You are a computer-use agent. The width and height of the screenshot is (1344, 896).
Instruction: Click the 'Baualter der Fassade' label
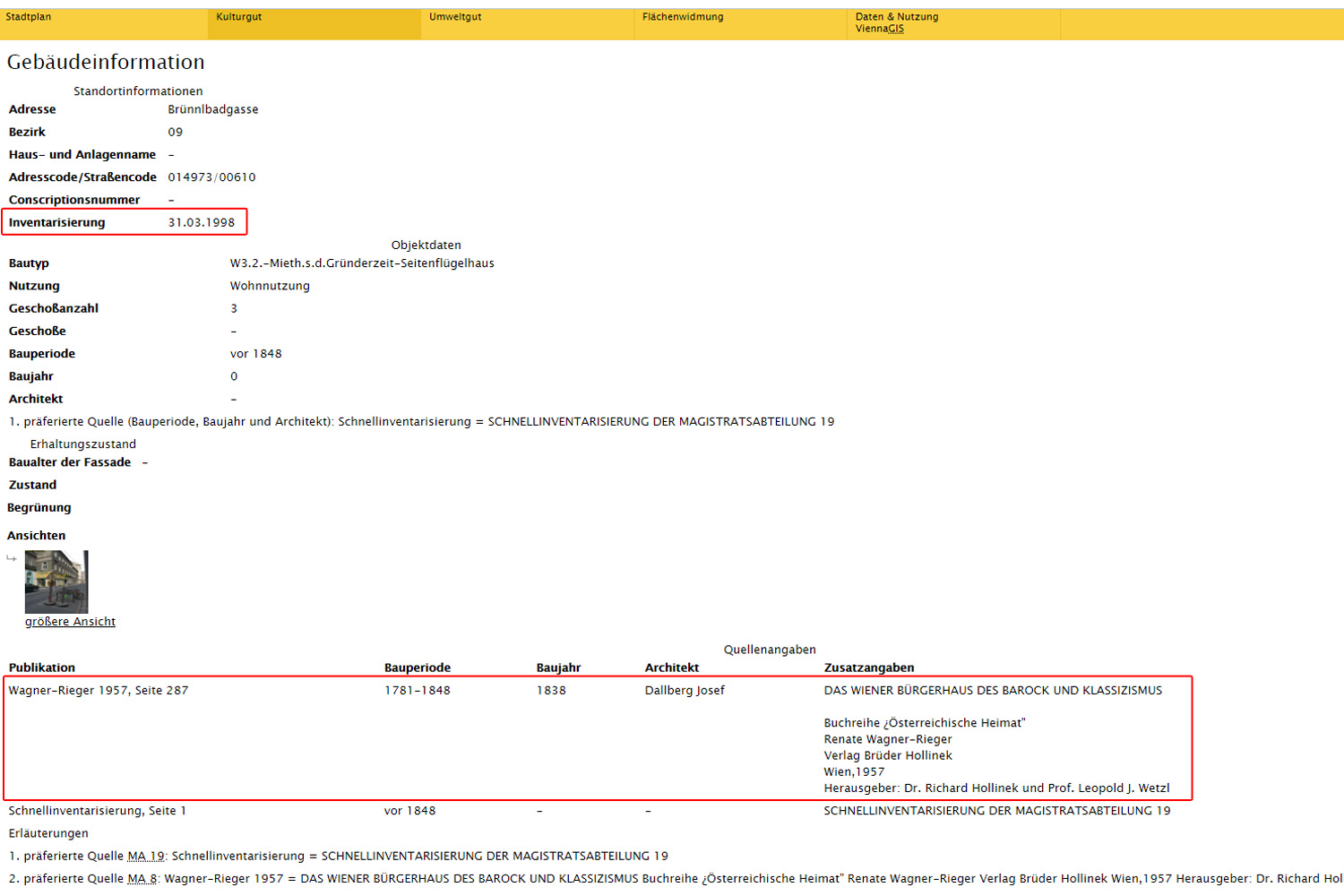click(x=70, y=462)
